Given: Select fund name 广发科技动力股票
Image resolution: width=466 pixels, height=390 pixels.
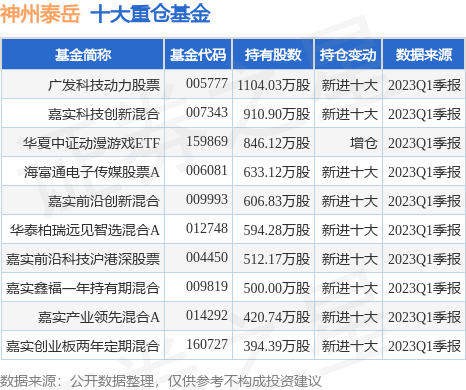Looking at the screenshot, I should [x=104, y=85].
